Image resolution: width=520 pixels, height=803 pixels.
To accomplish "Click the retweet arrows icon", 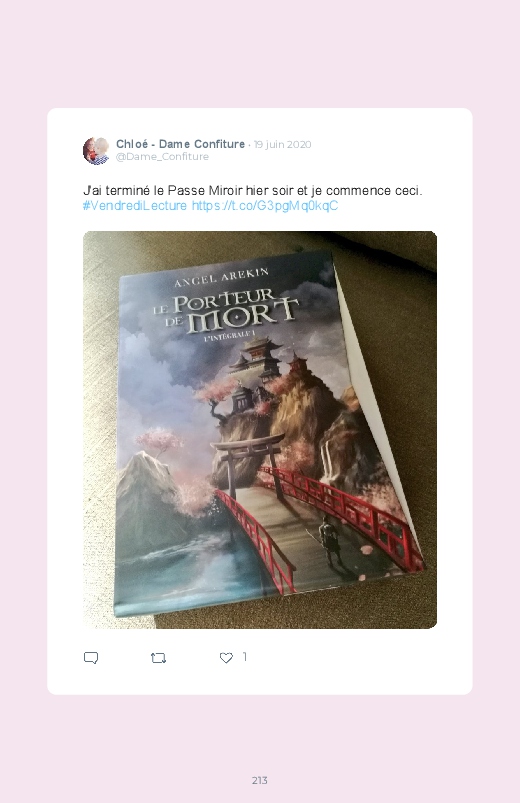I will pyautogui.click(x=158, y=658).
